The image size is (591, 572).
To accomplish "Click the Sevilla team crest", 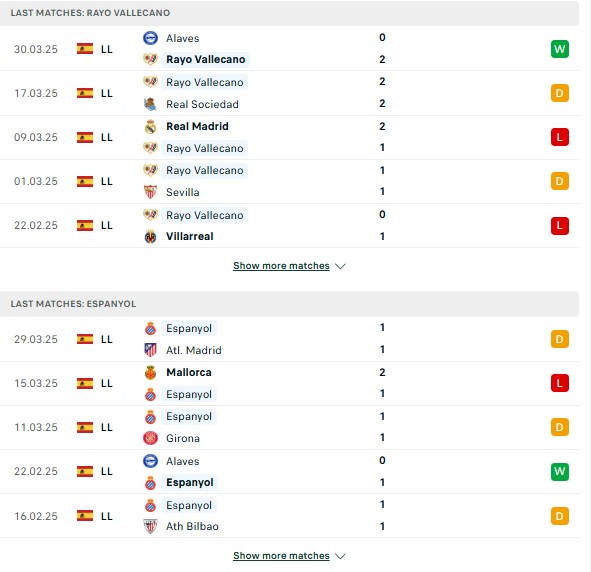I will [x=150, y=192].
